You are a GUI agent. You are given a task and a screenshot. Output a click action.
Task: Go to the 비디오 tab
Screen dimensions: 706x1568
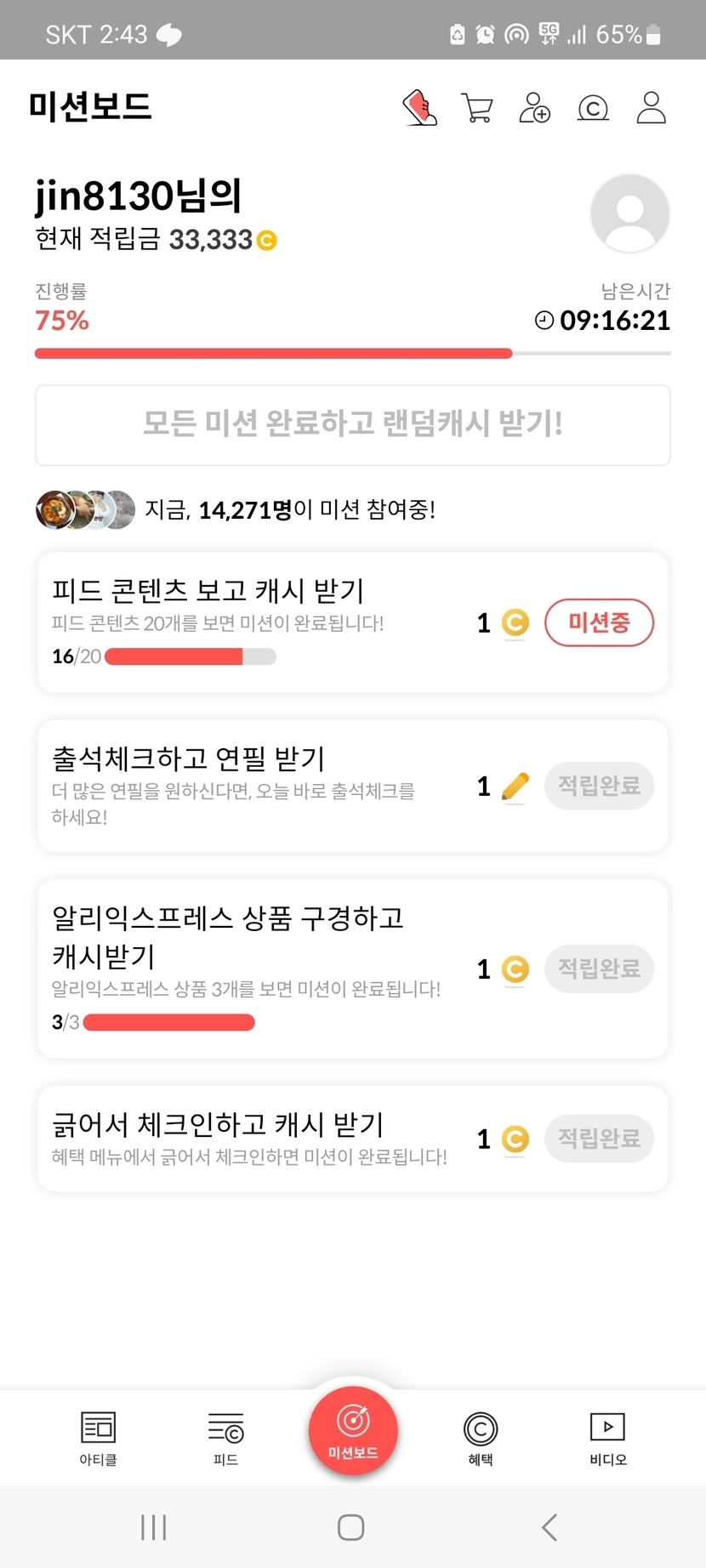click(x=607, y=1438)
